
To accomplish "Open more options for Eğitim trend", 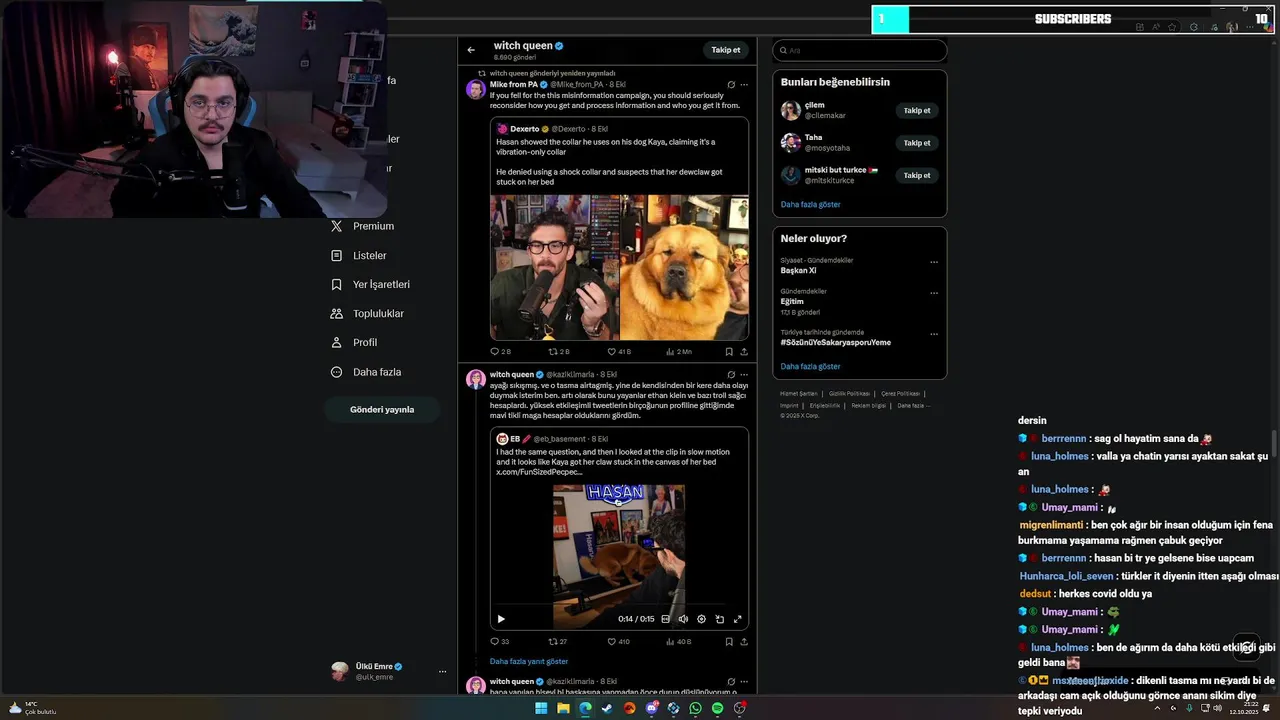I will [x=934, y=293].
